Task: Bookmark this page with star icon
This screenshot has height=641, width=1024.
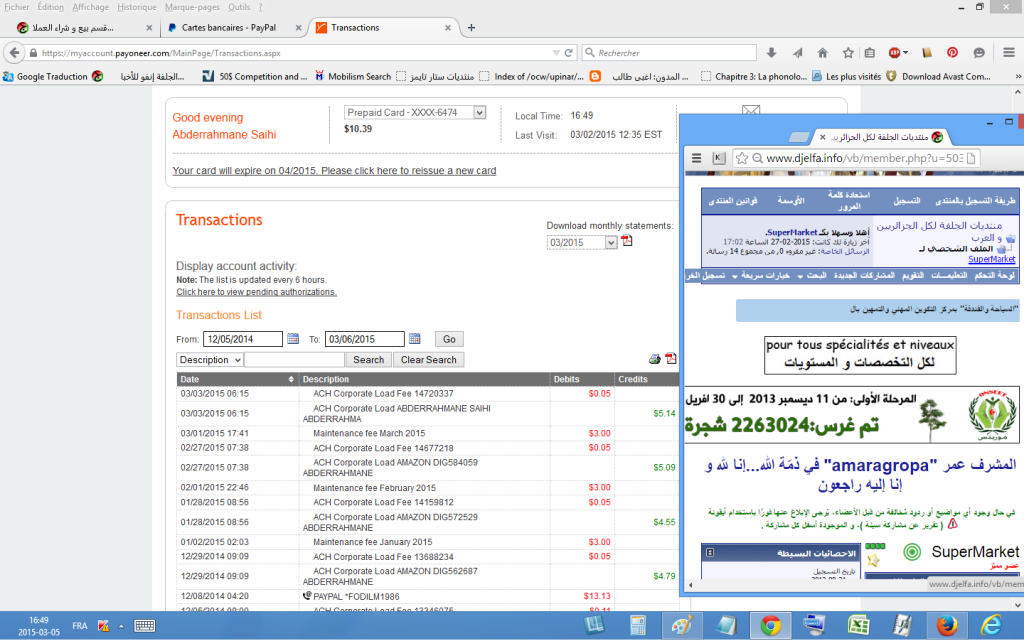Action: (x=848, y=53)
